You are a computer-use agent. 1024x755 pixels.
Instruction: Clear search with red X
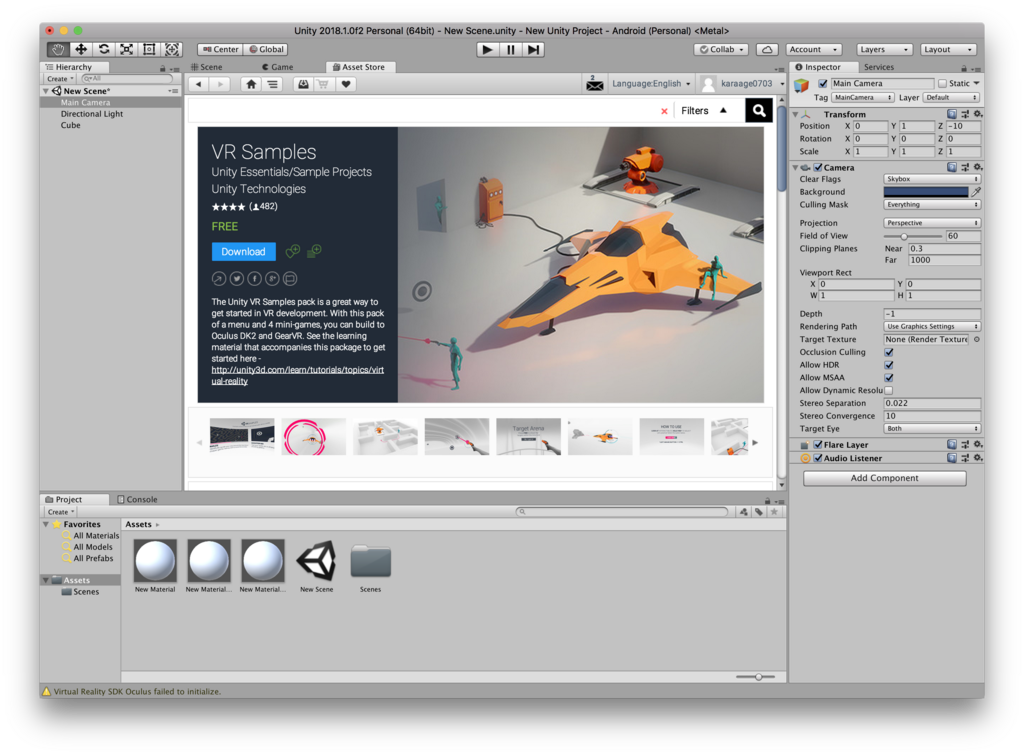(x=664, y=111)
